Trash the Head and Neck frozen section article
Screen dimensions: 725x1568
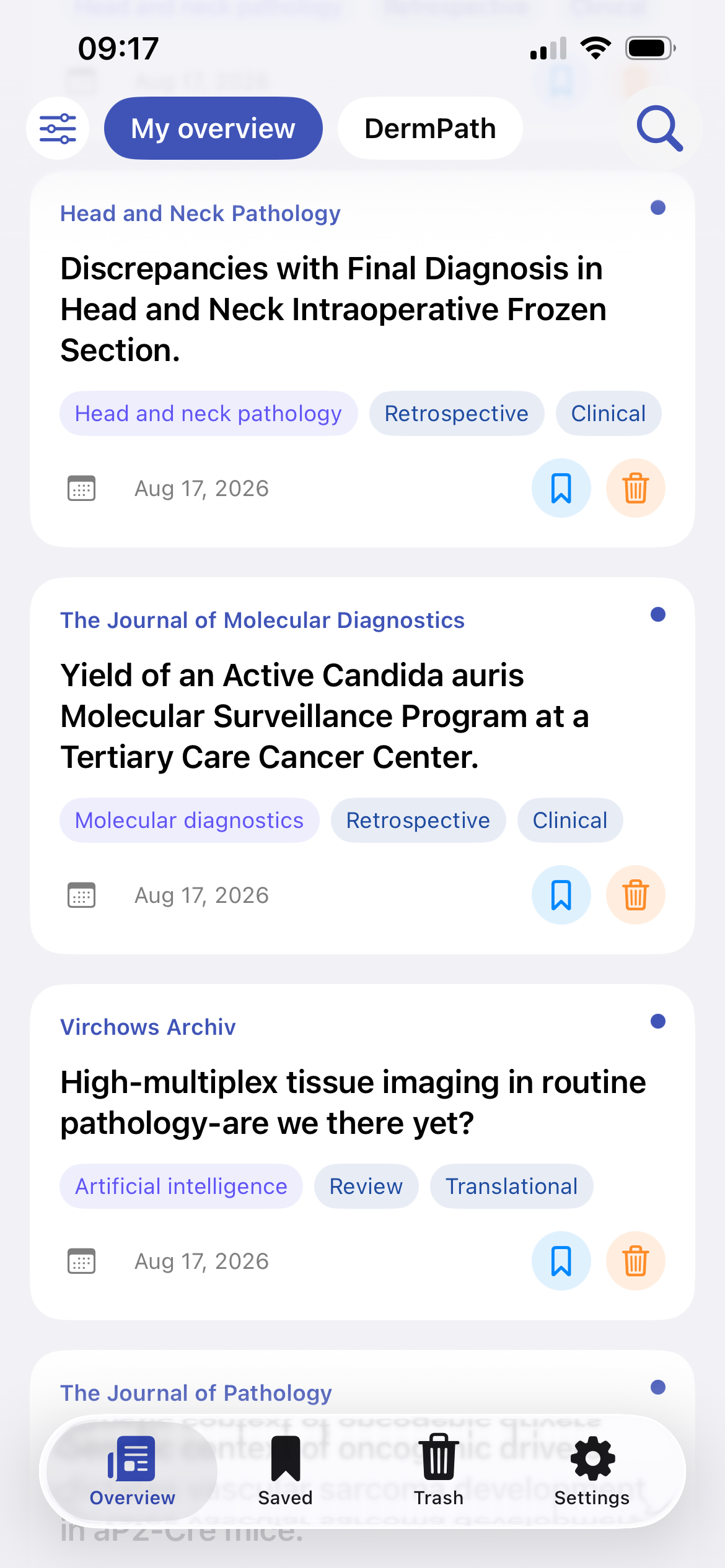(x=636, y=488)
